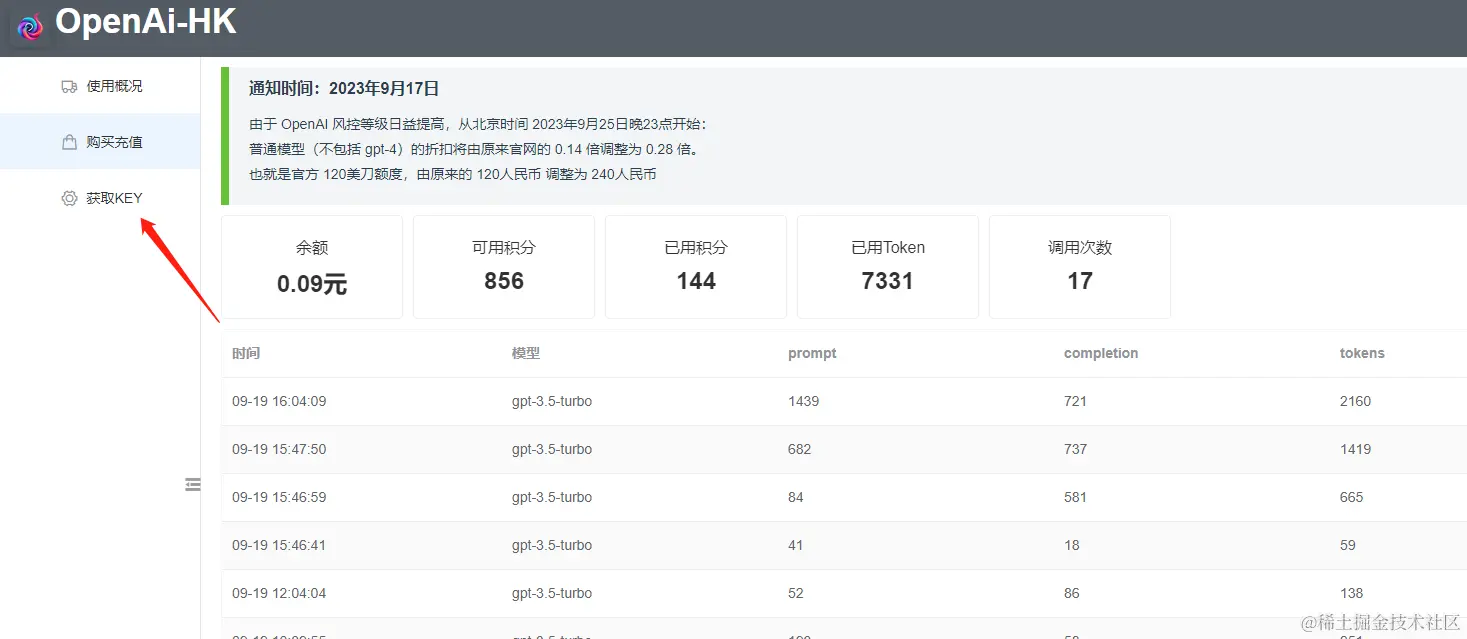Click the completion value 581
This screenshot has height=639, width=1467.
(x=1075, y=497)
